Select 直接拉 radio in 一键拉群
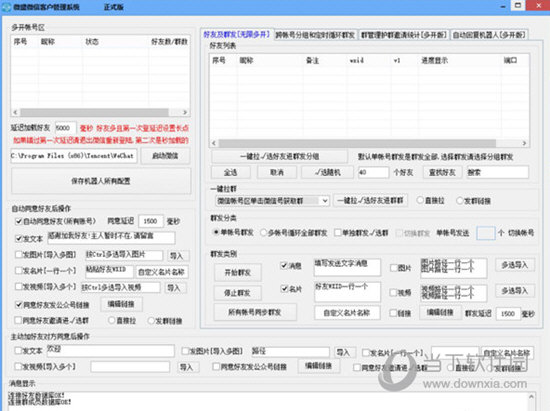550x411 pixels. 420,200
